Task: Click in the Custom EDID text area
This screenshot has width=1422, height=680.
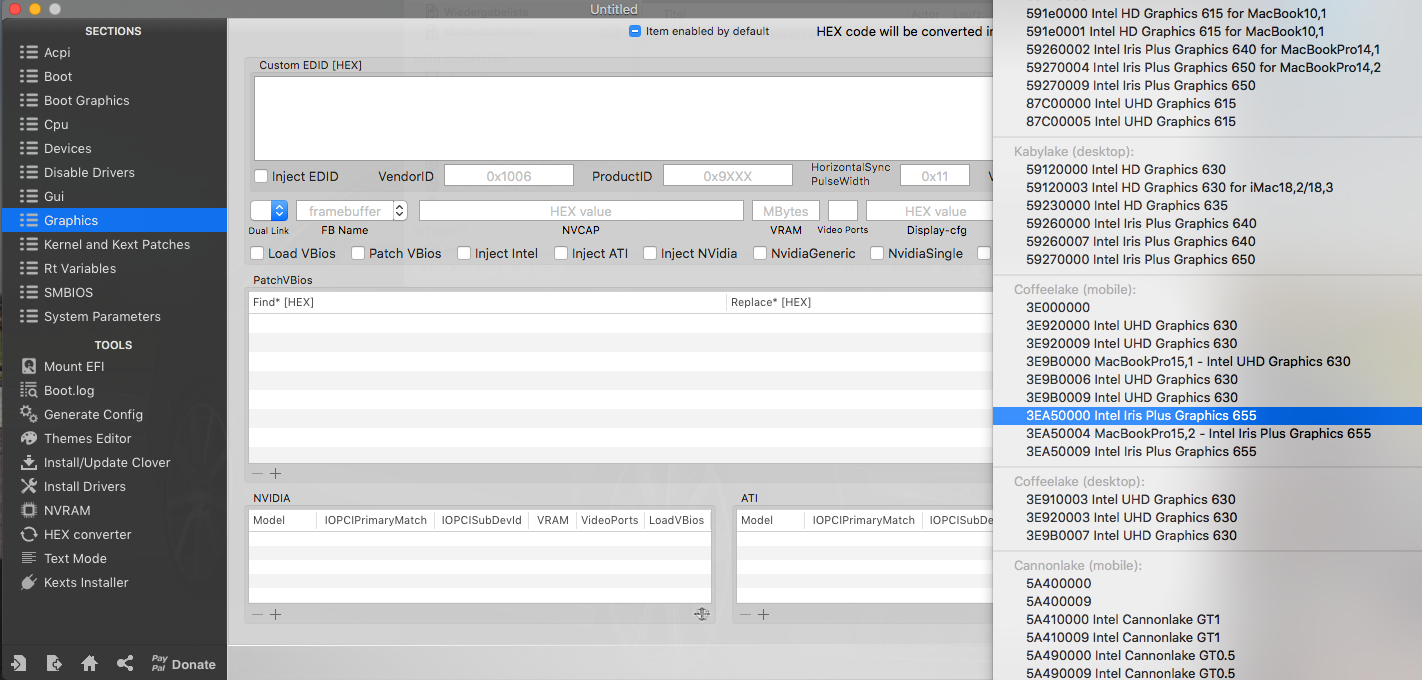Action: [623, 118]
